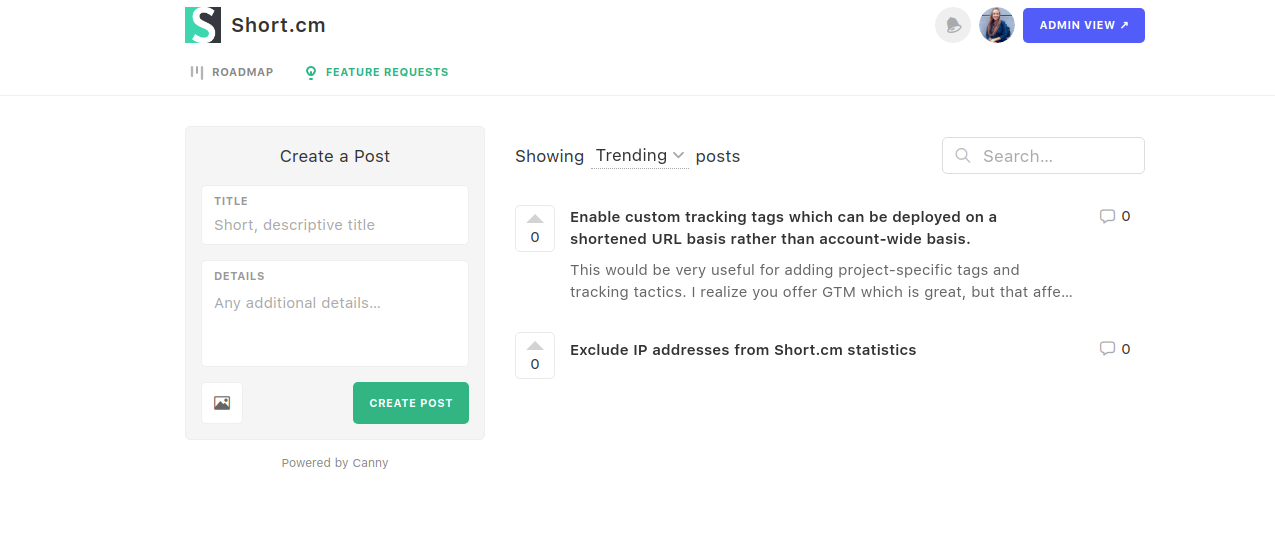Viewport: 1275px width, 559px height.
Task: Click into the Search posts field
Action: [x=1055, y=156]
